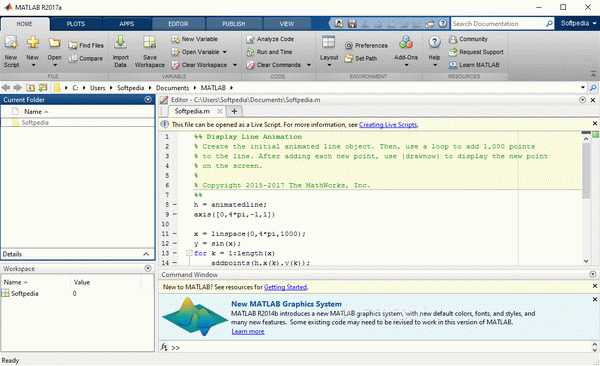Click the command prompt input line
Screen dimensions: 600x366
pyautogui.click(x=379, y=348)
